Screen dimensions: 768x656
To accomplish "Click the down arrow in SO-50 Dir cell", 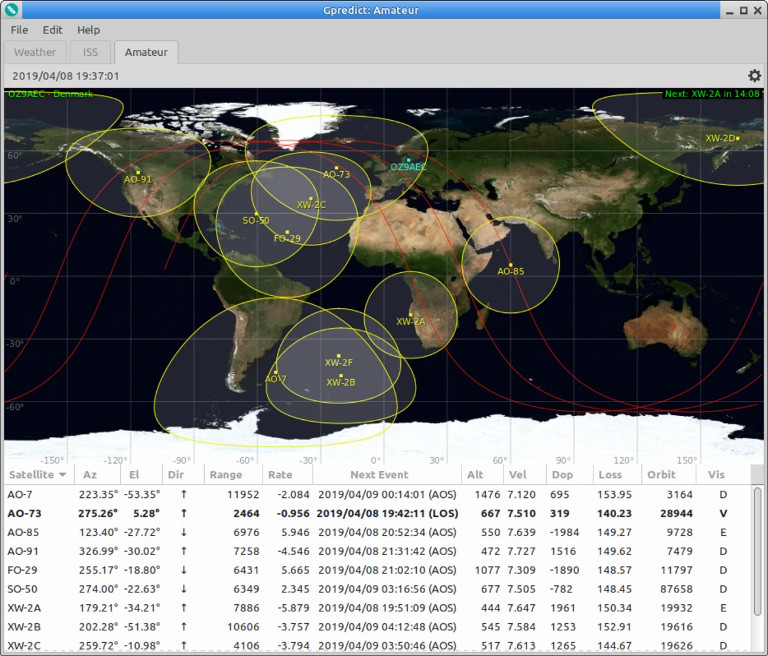I will coord(184,589).
